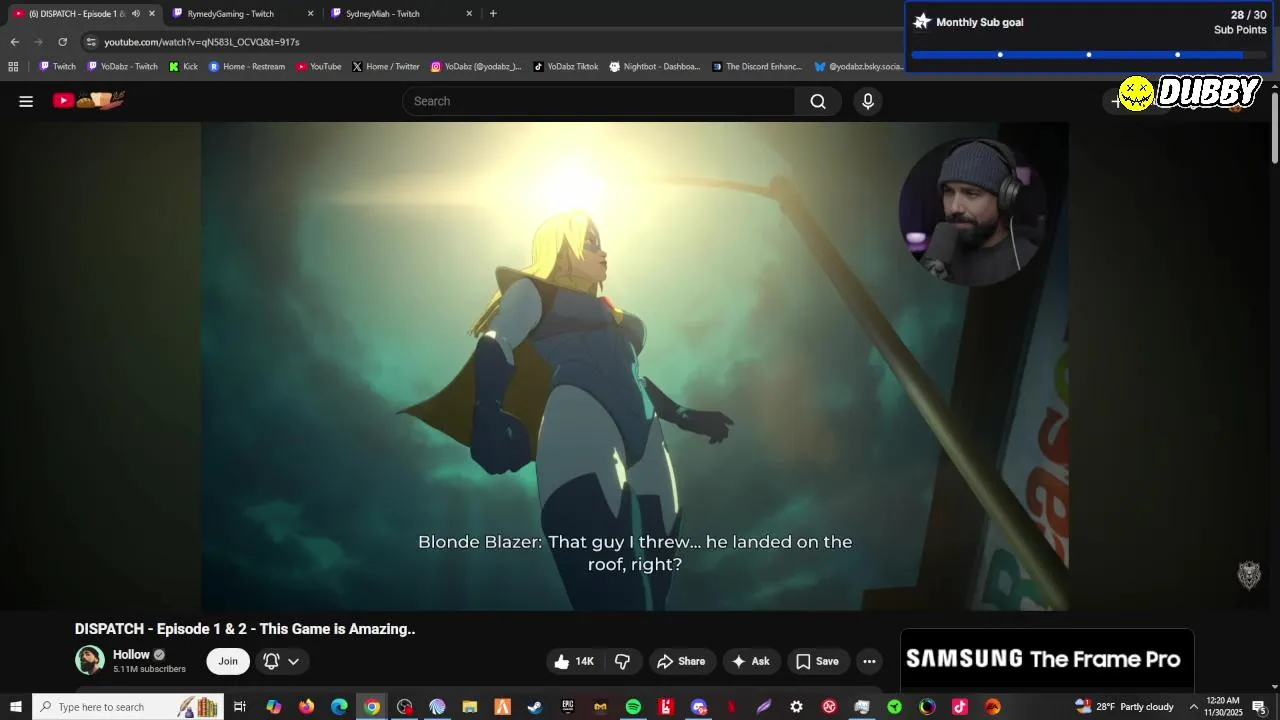The height and width of the screenshot is (720, 1280).
Task: Open the YoDabz - Twitch bookmark
Action: (122, 67)
